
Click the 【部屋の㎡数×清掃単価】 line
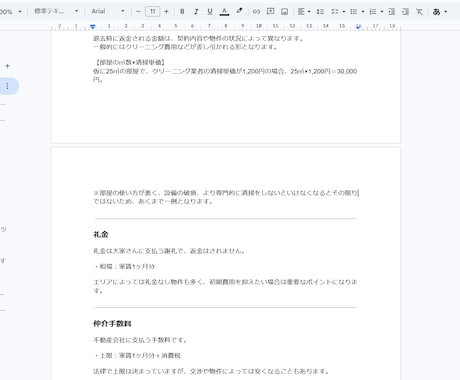pos(130,62)
